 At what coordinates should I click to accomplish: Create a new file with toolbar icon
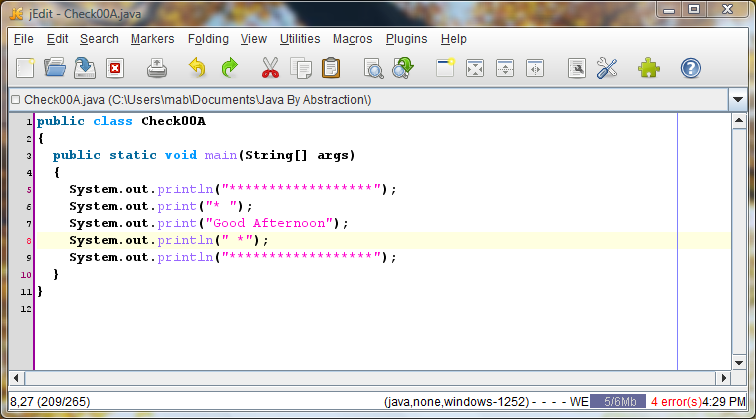pyautogui.click(x=25, y=68)
